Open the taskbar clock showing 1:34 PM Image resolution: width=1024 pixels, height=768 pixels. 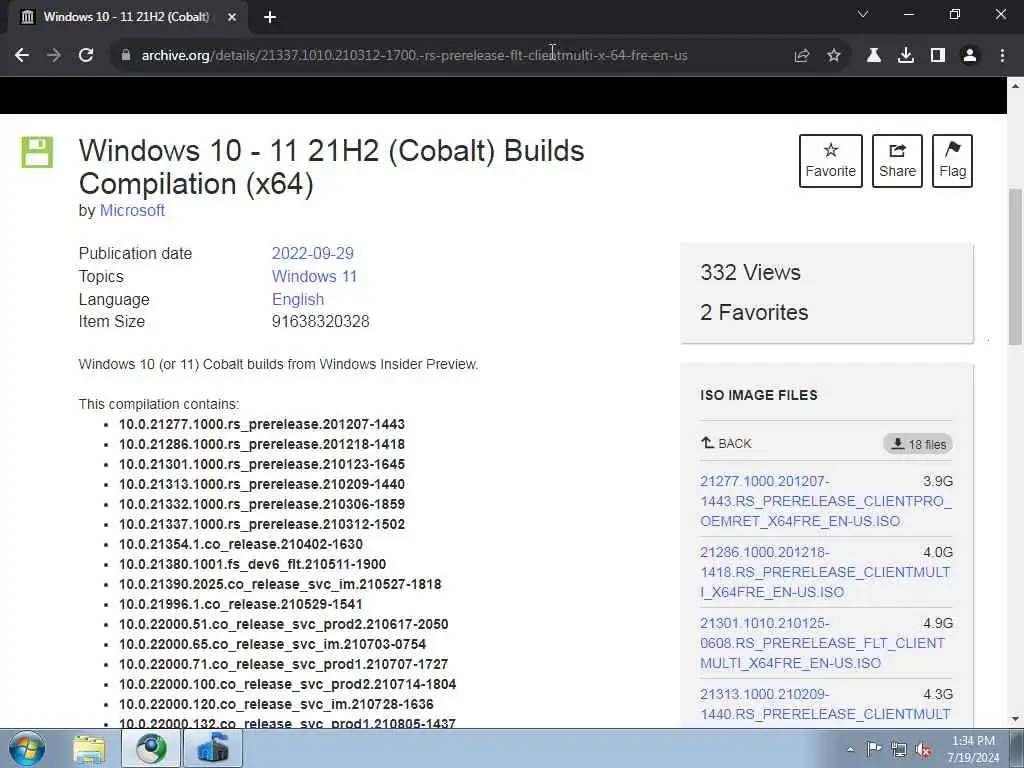tap(973, 749)
